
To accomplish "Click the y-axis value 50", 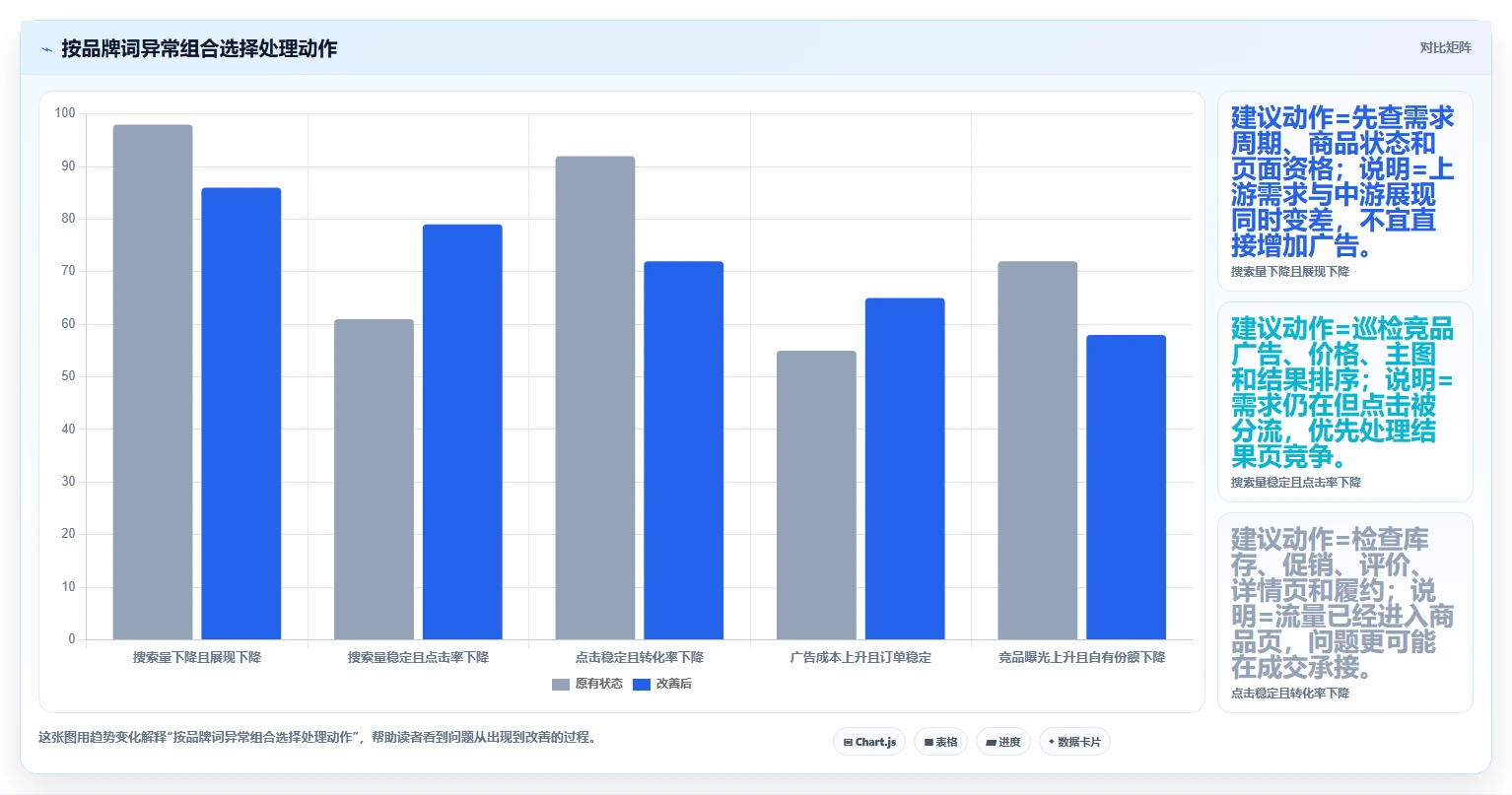I will [x=68, y=376].
